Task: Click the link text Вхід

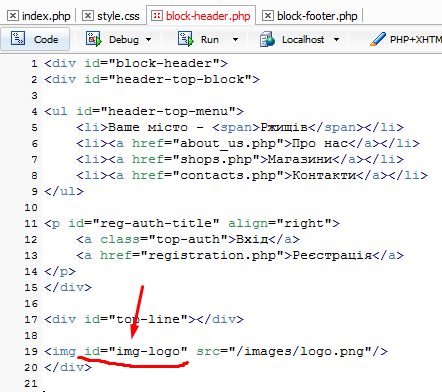Action: (252, 239)
